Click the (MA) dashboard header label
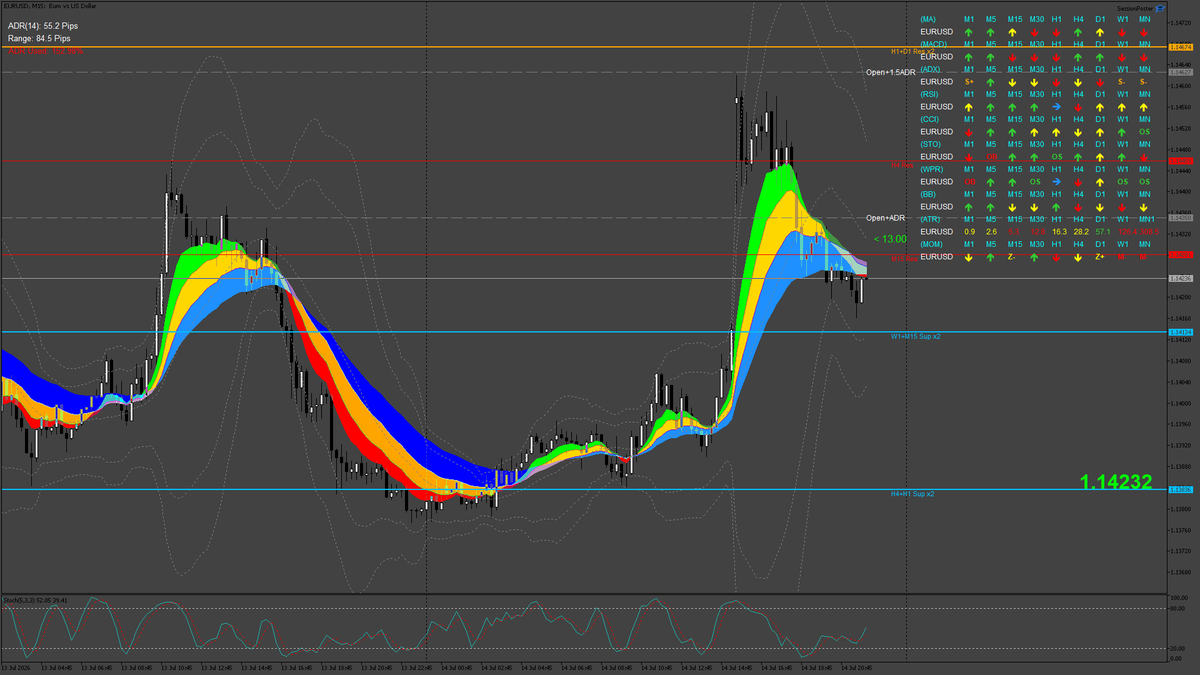The image size is (1200, 675). tap(928, 19)
